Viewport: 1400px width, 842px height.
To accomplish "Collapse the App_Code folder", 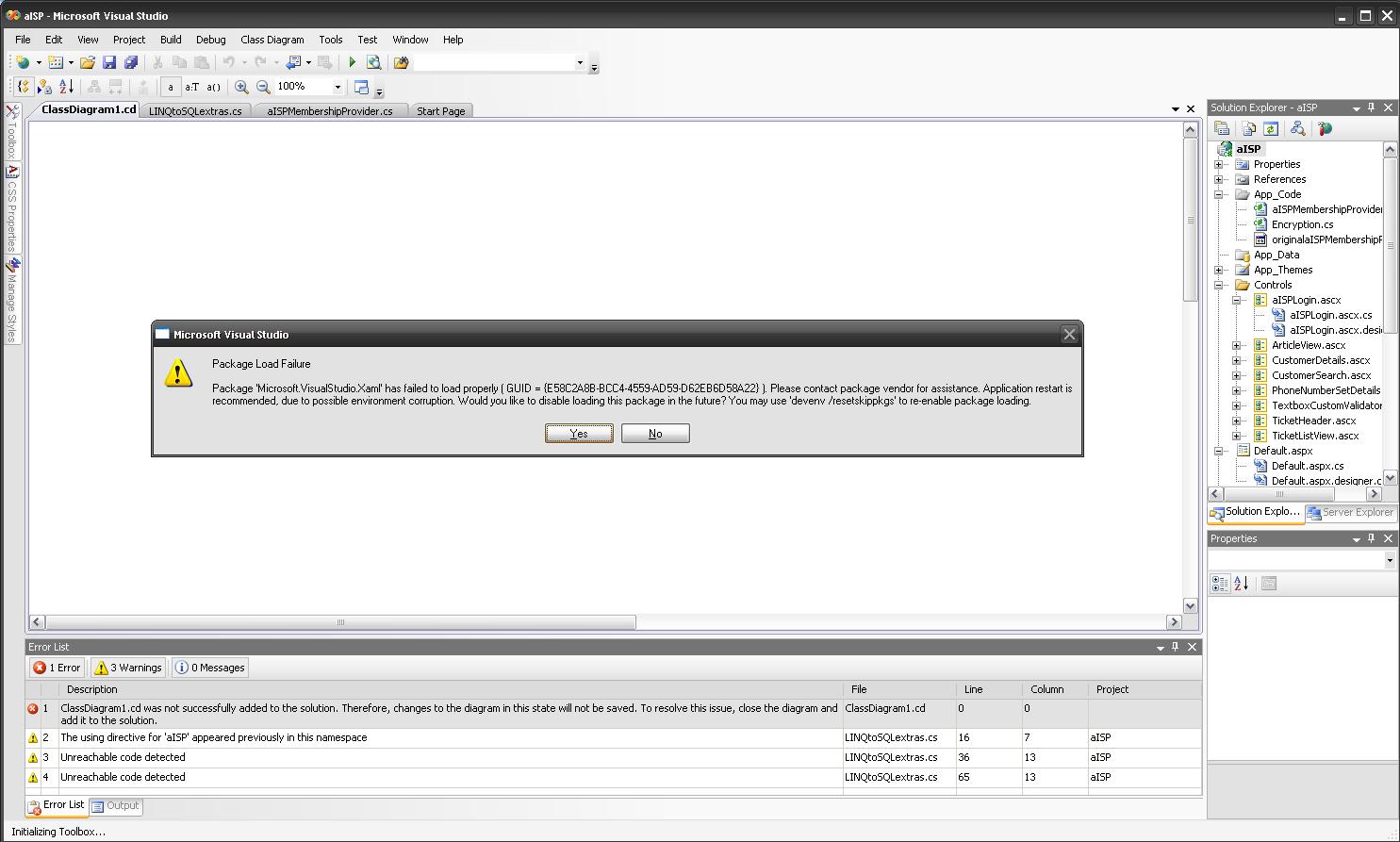I will (1219, 194).
